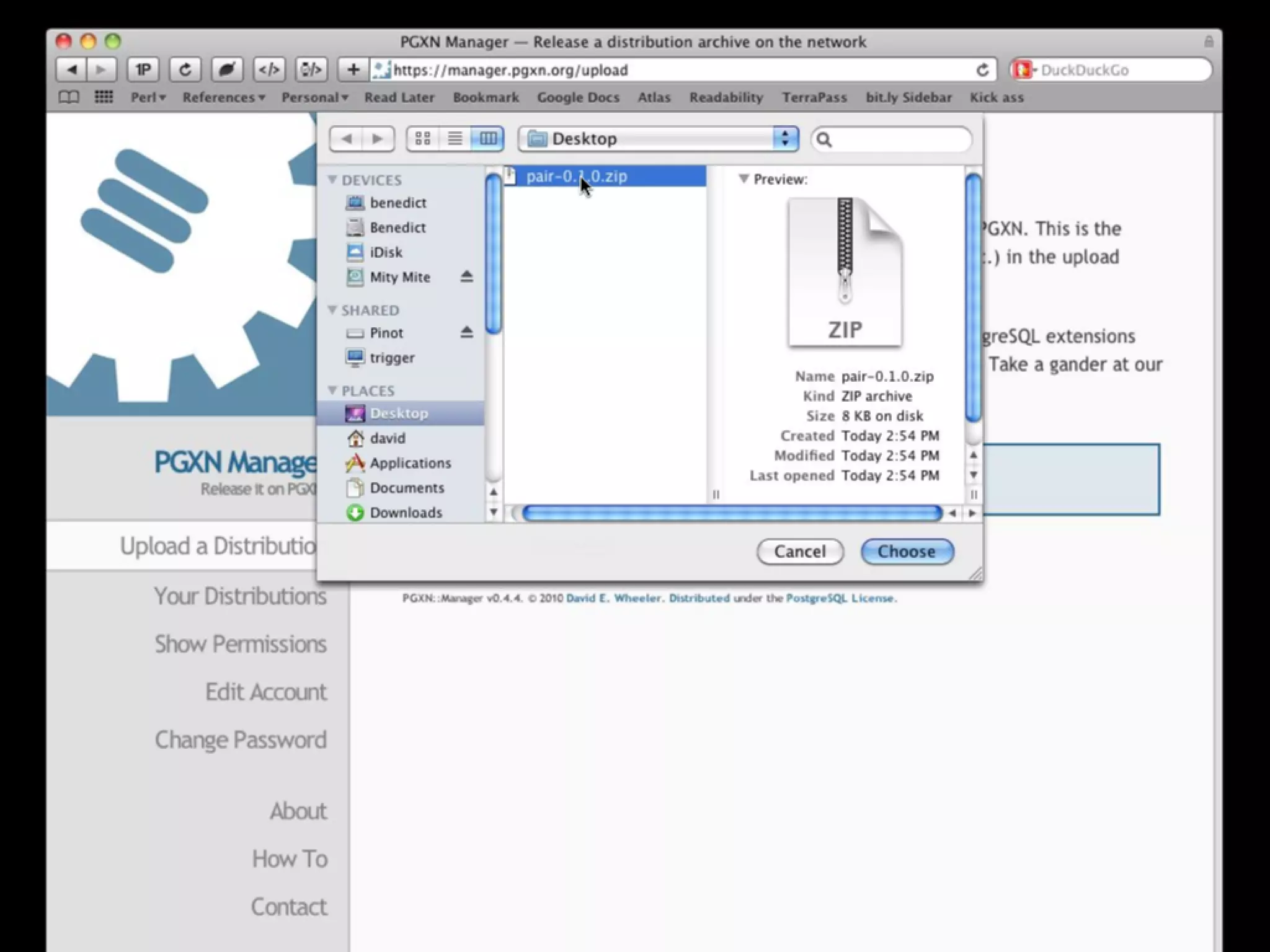Open the Read Later bookmark

pyautogui.click(x=399, y=97)
